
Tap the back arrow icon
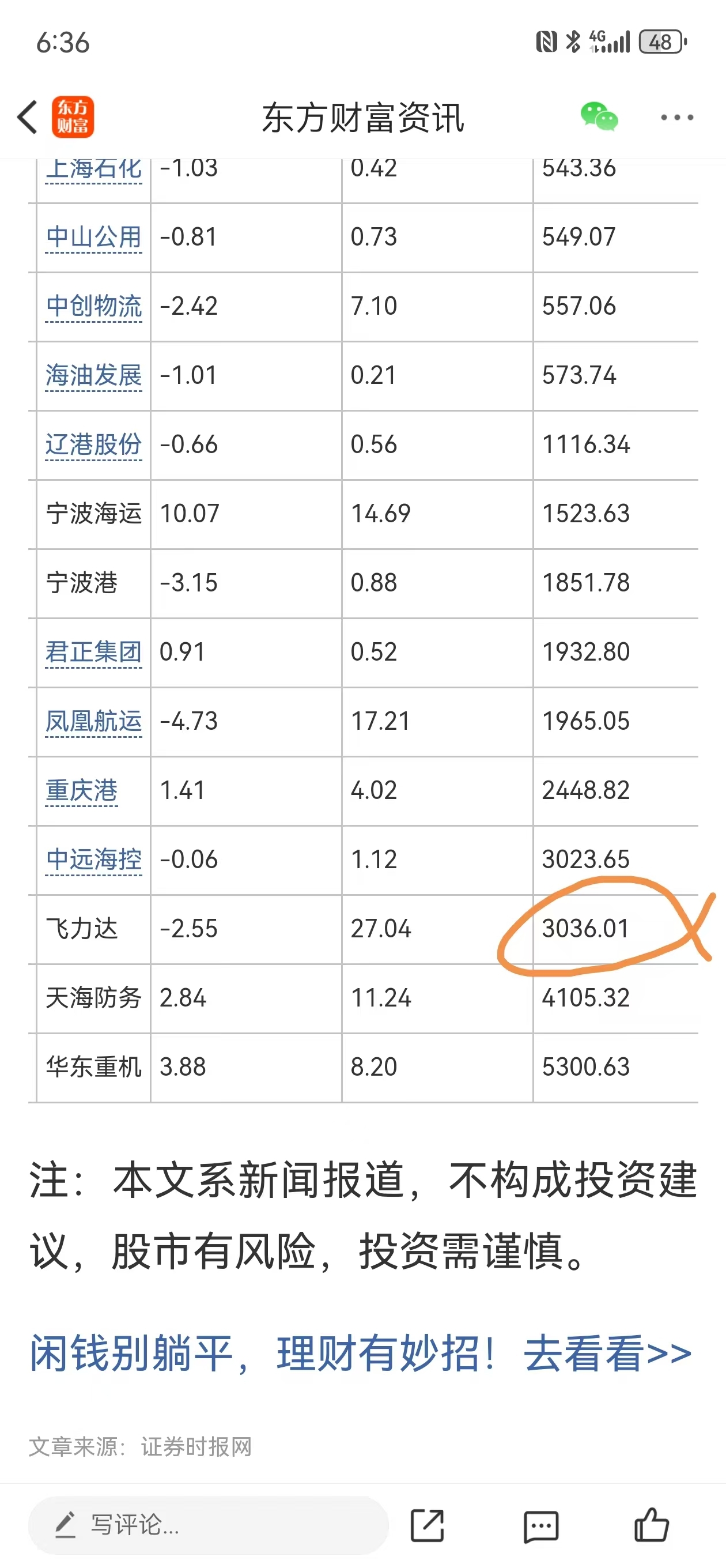[x=28, y=118]
